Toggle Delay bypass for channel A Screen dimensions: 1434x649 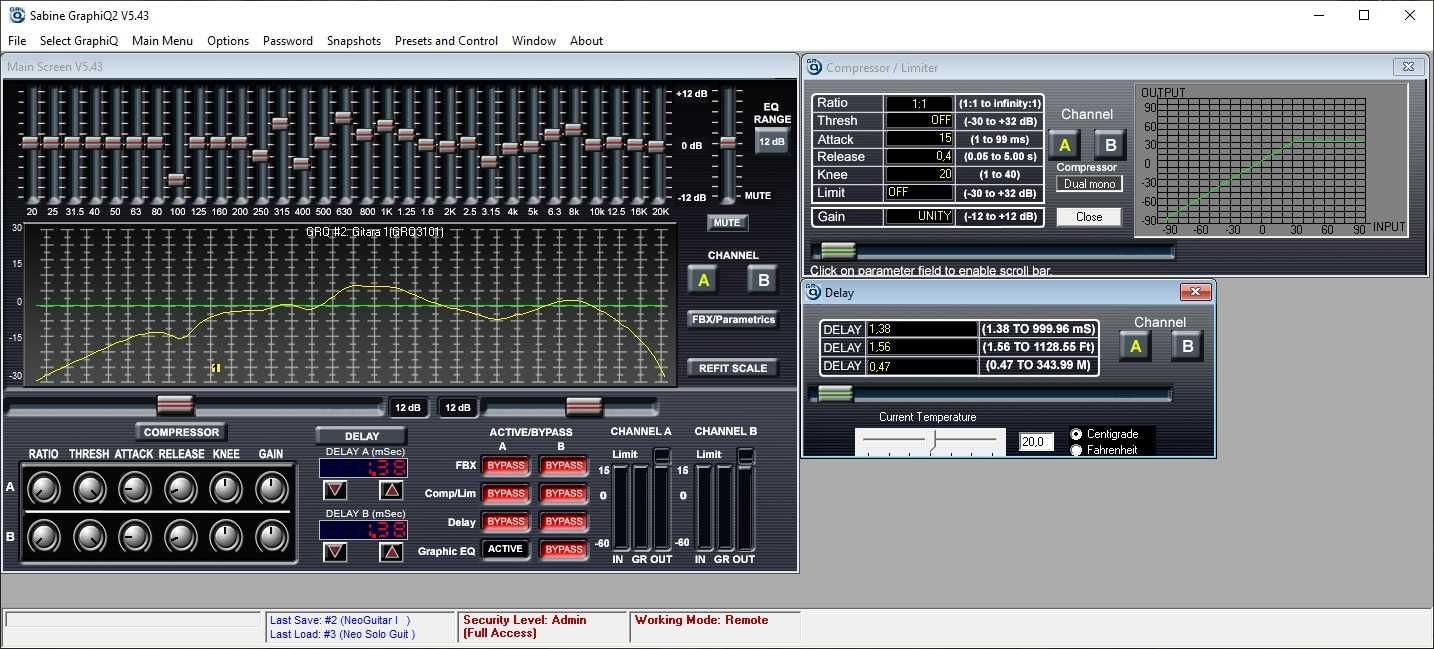pos(506,522)
